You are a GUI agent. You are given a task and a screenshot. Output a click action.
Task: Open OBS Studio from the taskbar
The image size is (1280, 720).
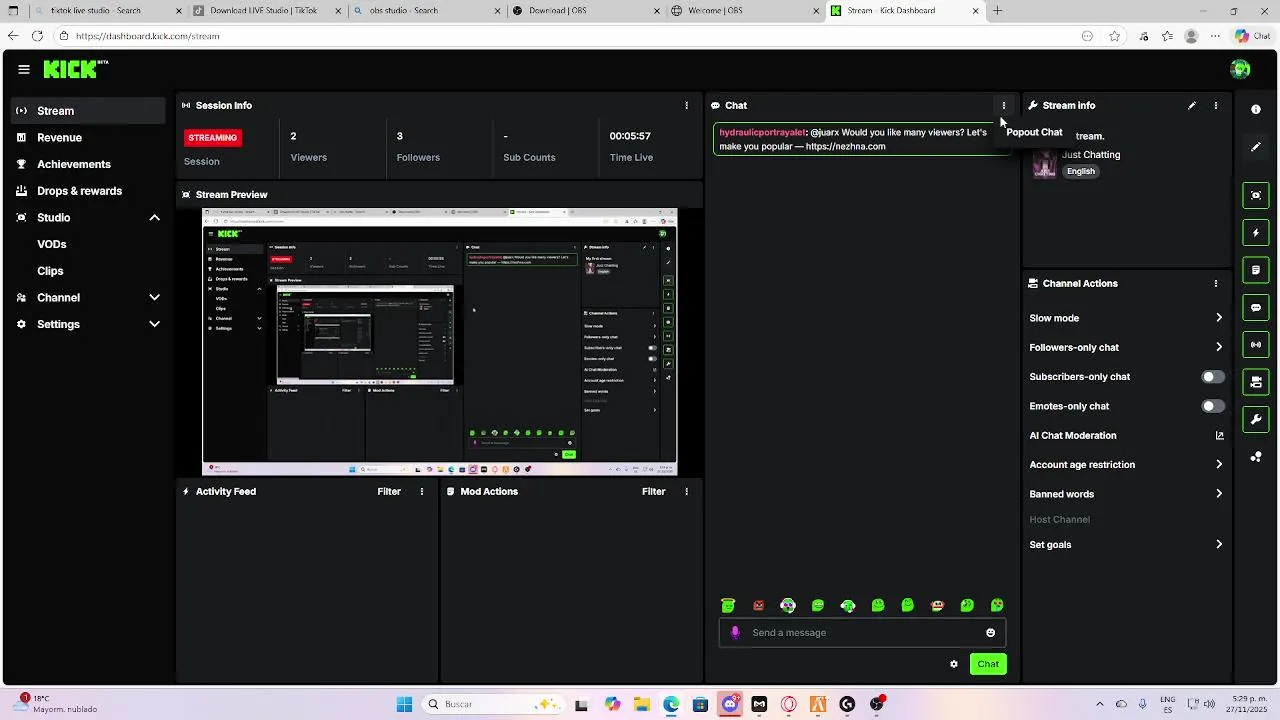[x=877, y=704]
